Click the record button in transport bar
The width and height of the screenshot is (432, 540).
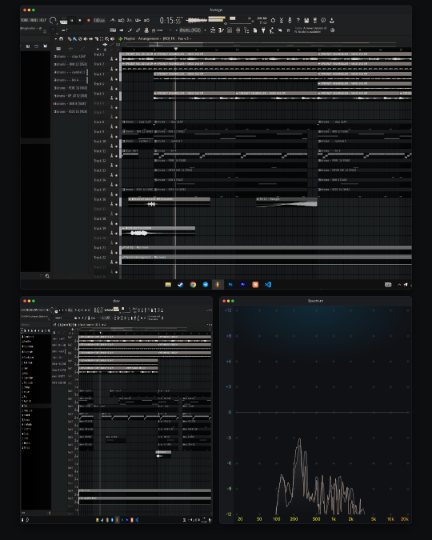(x=89, y=20)
